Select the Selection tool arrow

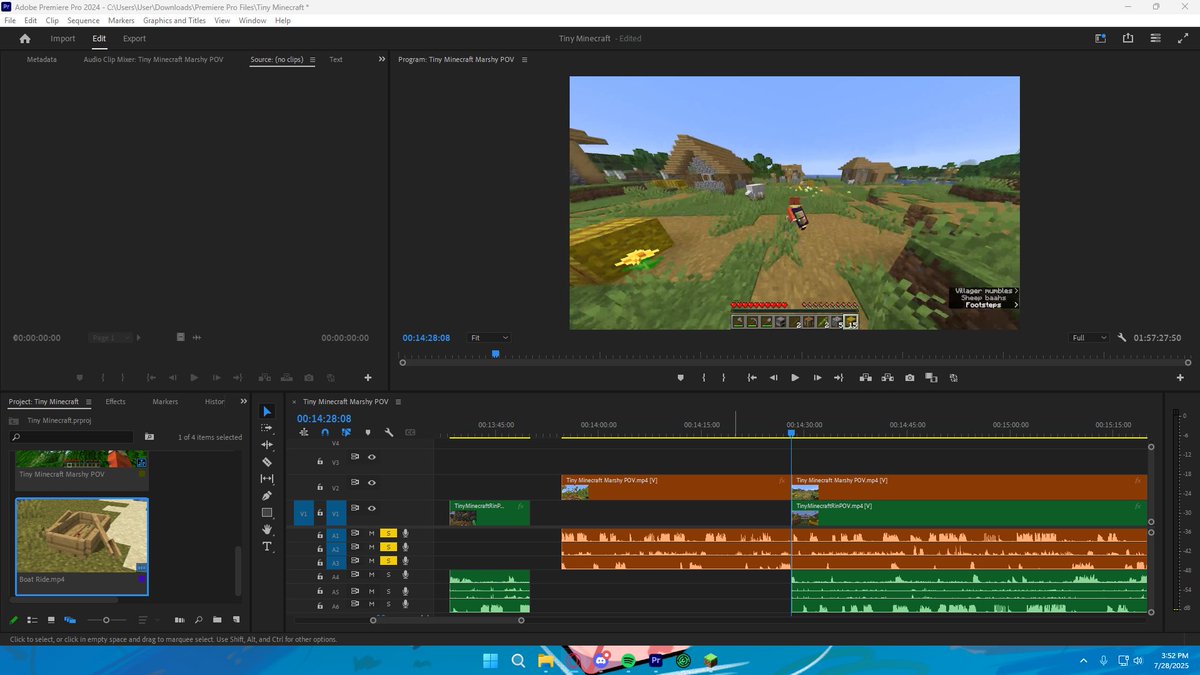267,411
